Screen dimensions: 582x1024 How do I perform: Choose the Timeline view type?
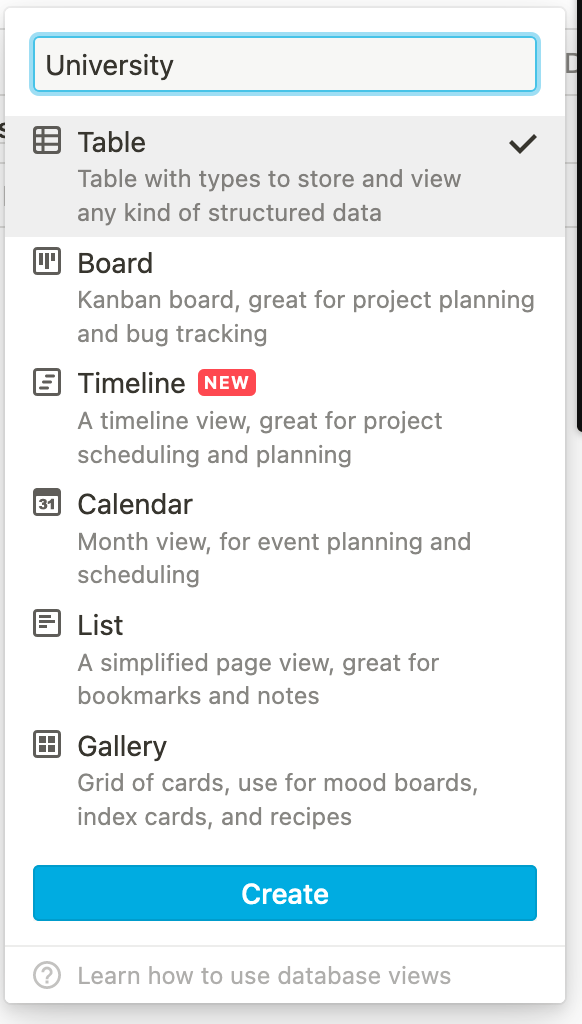pos(285,418)
